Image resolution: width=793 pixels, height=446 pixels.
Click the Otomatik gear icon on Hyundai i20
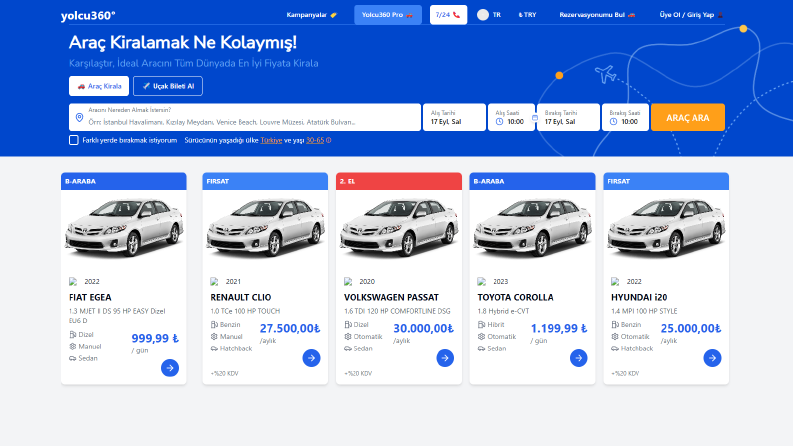click(x=615, y=336)
